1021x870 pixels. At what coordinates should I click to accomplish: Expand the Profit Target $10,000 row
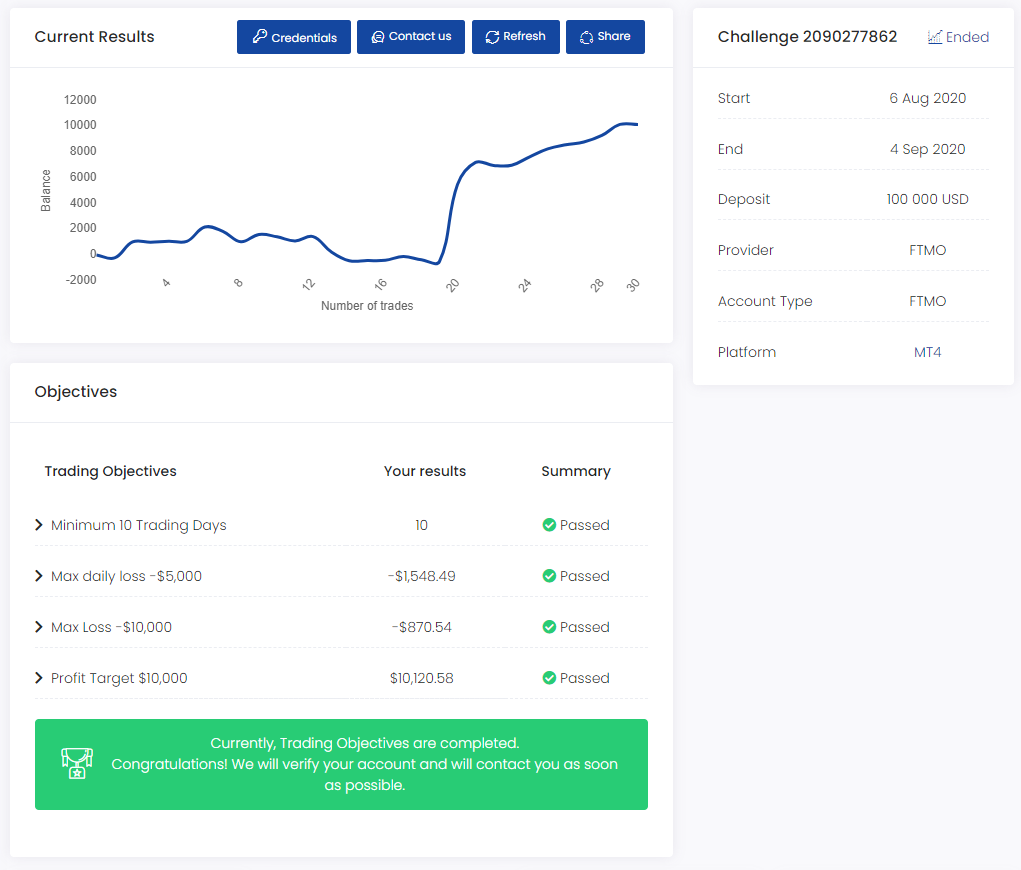39,678
